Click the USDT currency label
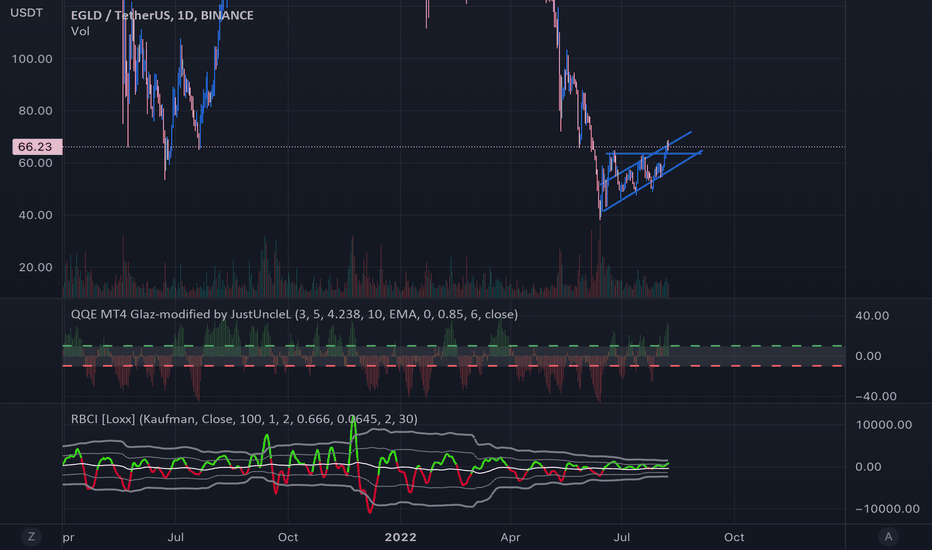 (26, 12)
